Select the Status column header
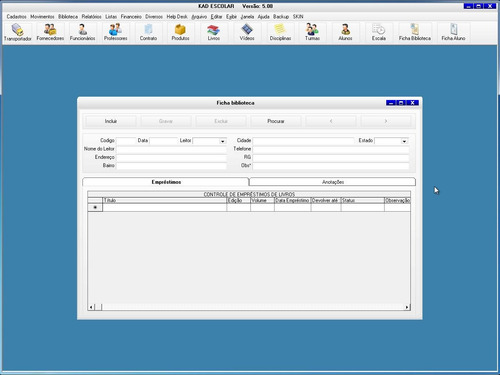Viewport: 500px width, 375px height. point(363,200)
